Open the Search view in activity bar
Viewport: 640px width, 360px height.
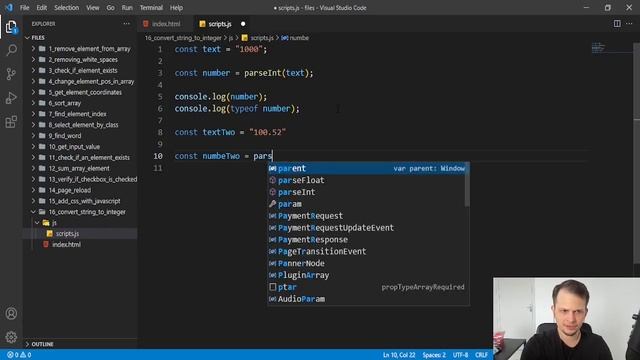(x=11, y=50)
